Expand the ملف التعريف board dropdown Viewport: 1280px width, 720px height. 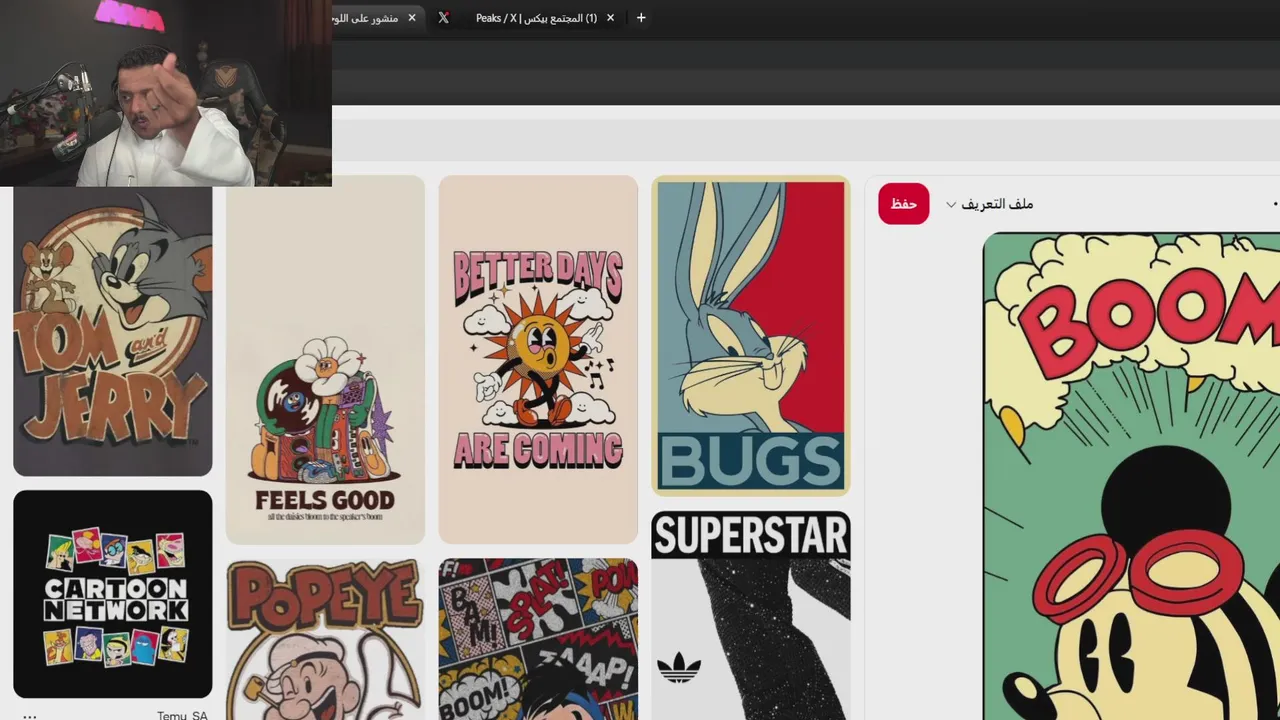click(989, 204)
